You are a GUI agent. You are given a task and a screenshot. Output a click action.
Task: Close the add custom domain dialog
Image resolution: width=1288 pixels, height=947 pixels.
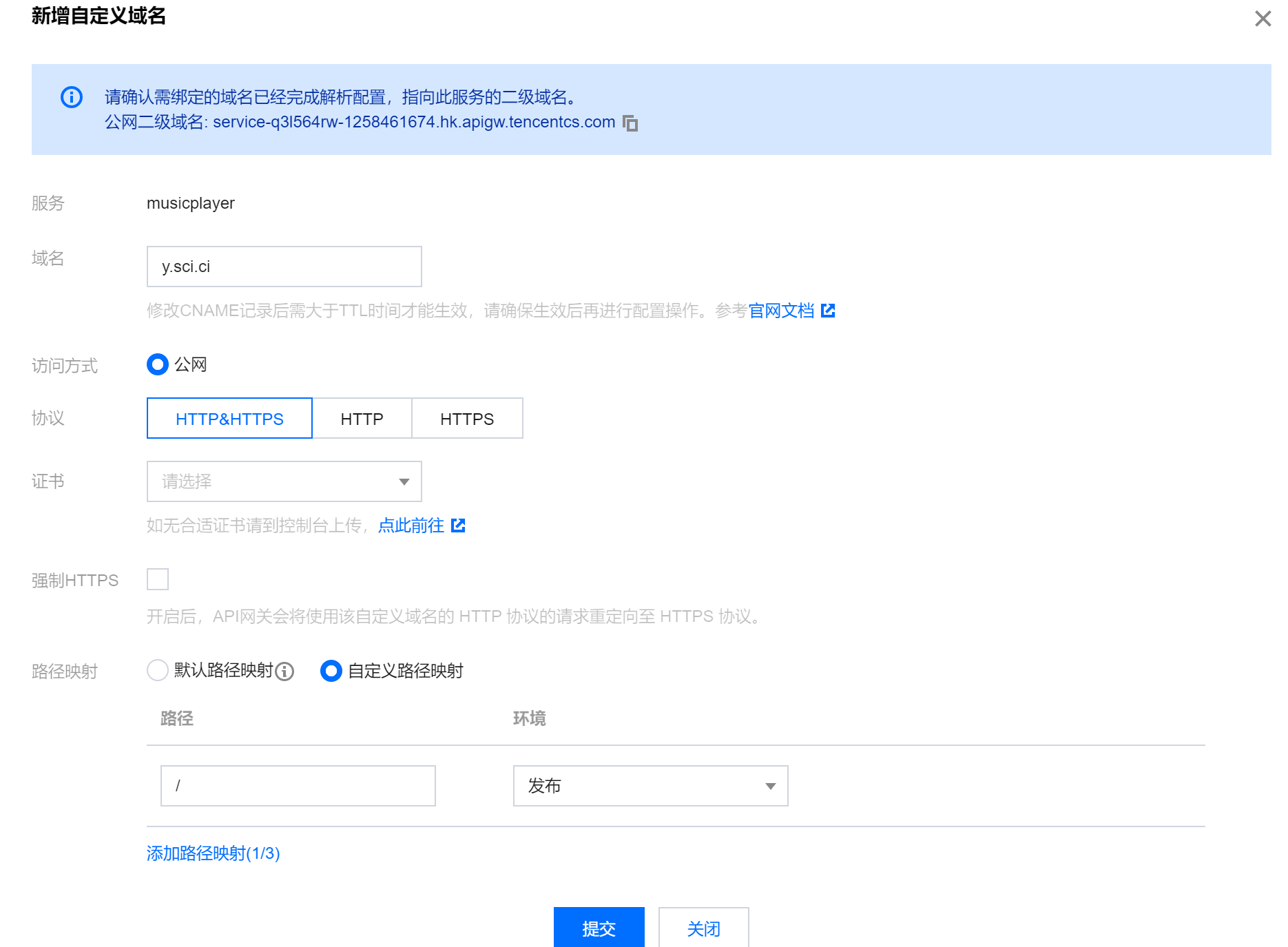pos(1263,19)
